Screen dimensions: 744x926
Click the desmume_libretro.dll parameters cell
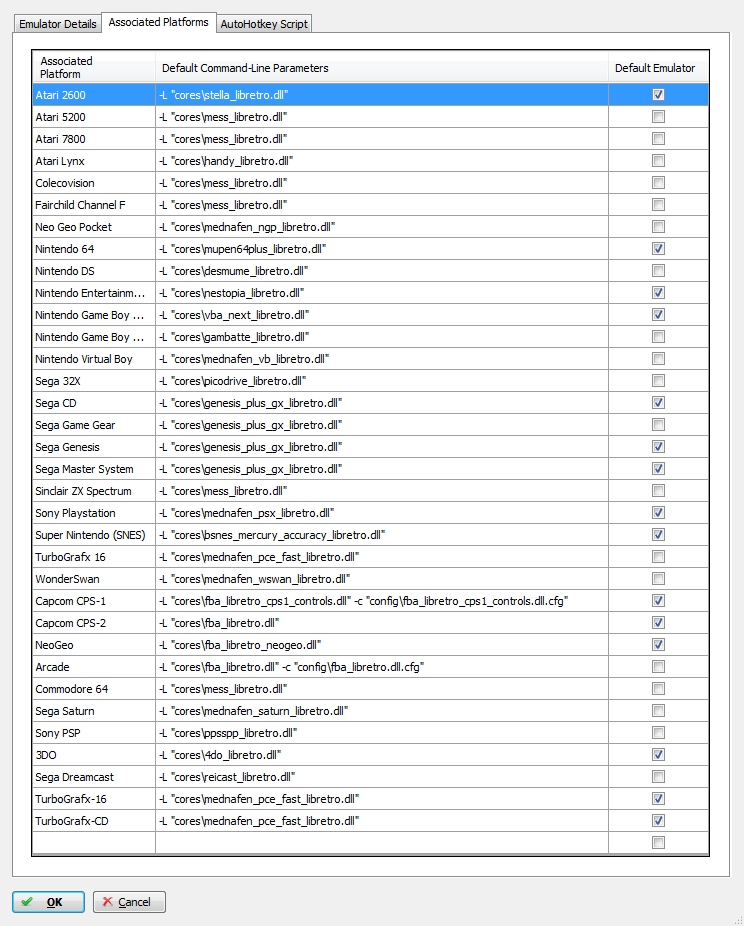pos(381,270)
